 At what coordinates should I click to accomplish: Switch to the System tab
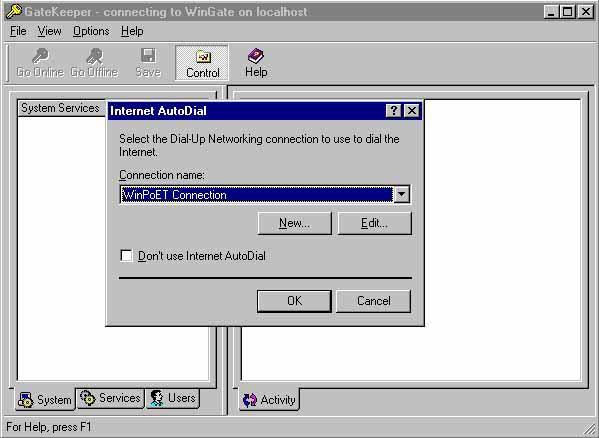[x=45, y=399]
